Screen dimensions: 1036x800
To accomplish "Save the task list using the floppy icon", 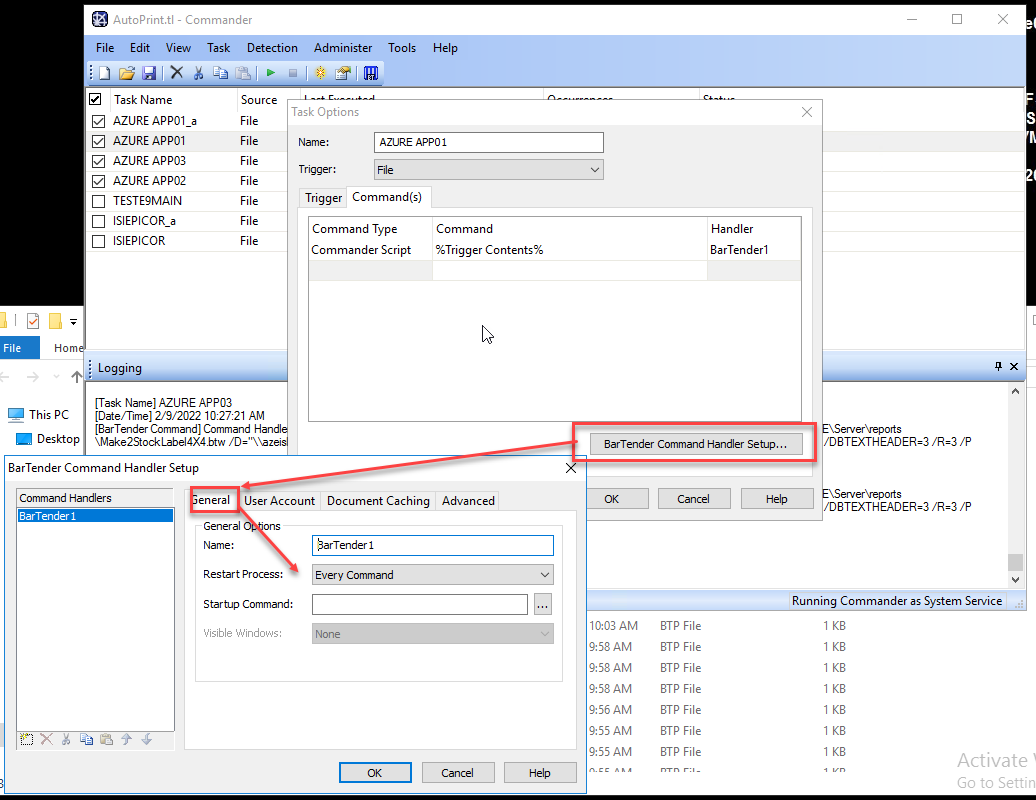I will (149, 73).
